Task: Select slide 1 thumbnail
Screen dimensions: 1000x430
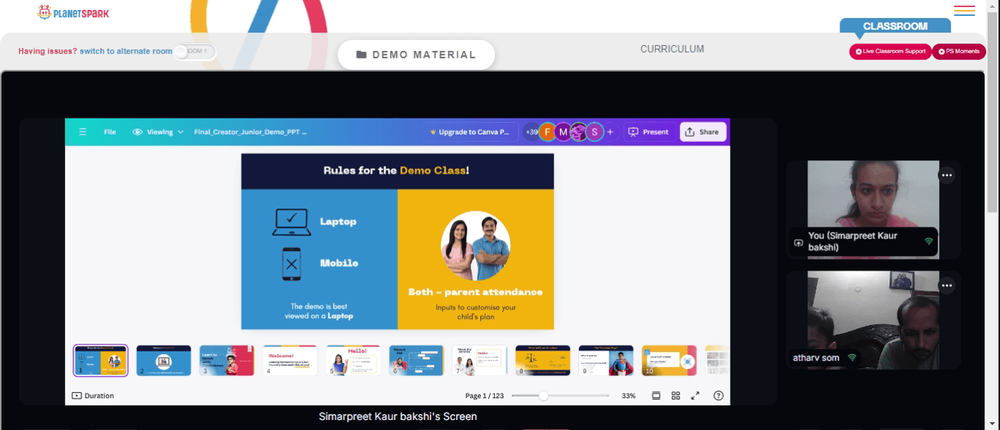Action: click(101, 360)
